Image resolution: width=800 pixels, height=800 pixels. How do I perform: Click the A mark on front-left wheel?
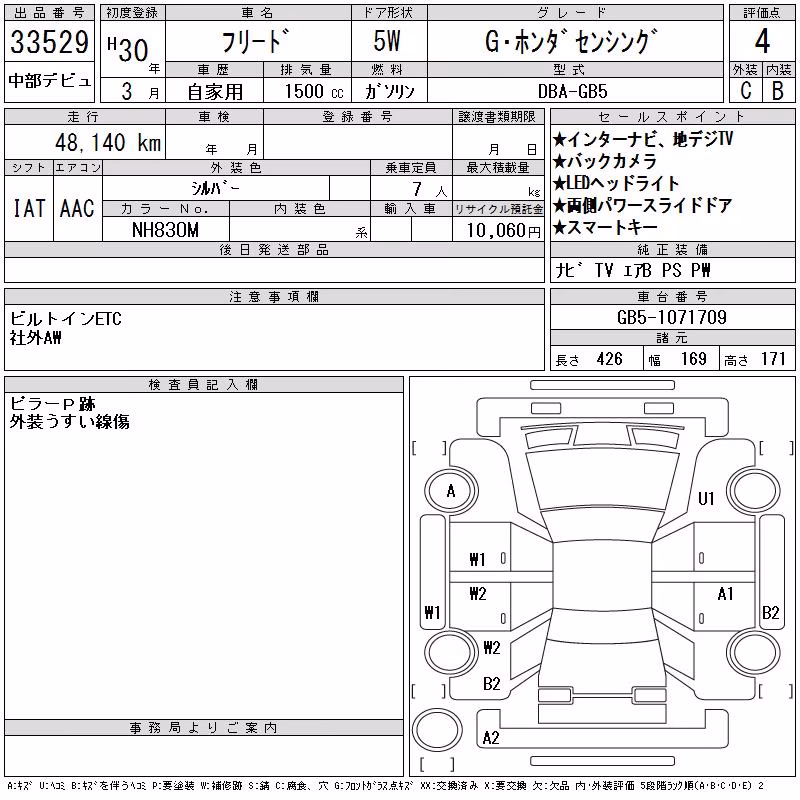[x=451, y=491]
